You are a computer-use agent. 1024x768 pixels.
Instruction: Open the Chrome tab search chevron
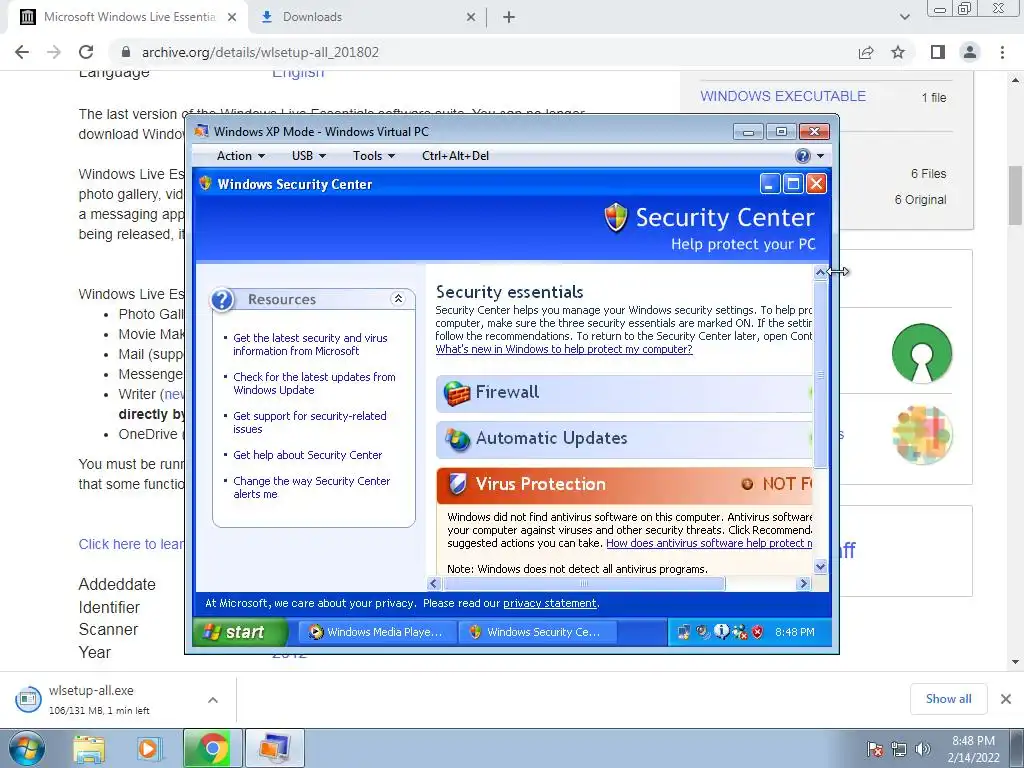pyautogui.click(x=904, y=18)
